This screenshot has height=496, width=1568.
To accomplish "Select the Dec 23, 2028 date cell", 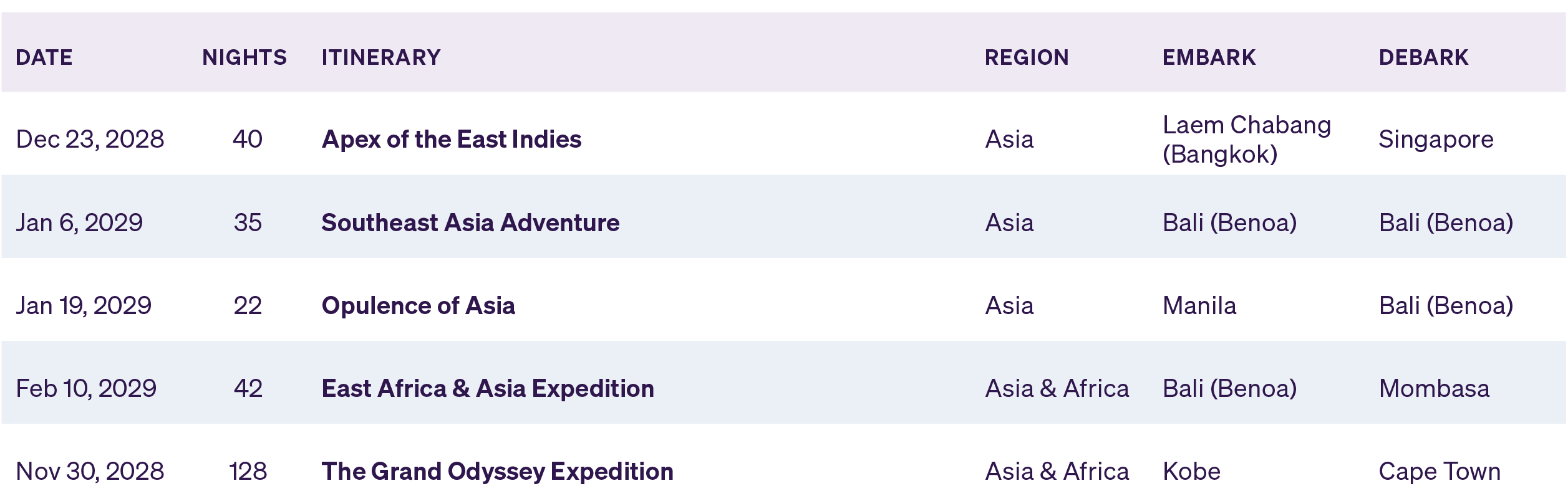I will pyautogui.click(x=90, y=140).
